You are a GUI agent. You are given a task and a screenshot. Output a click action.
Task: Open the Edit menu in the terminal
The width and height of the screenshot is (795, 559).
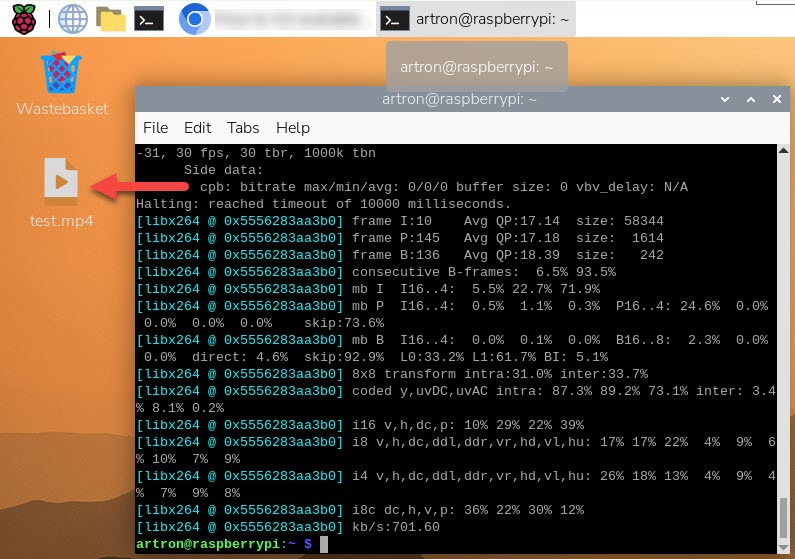click(x=197, y=128)
